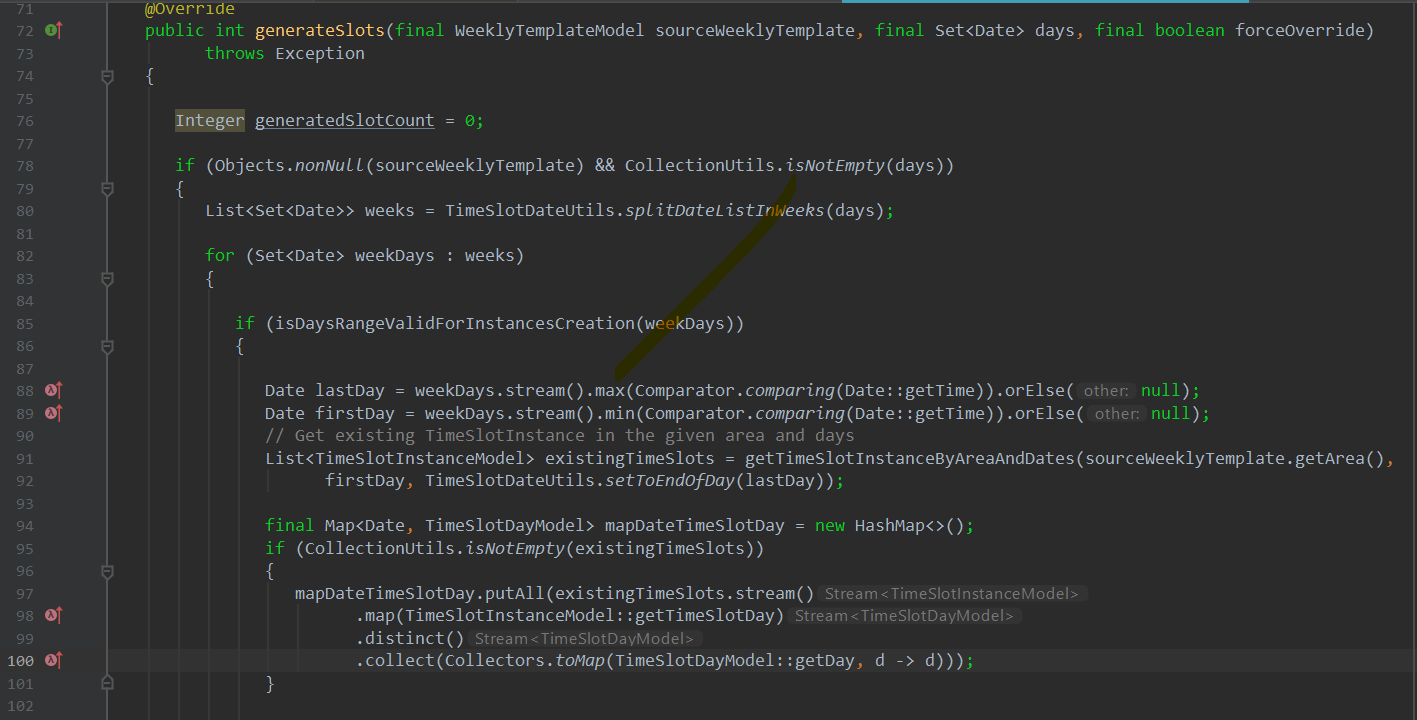Screen dimensions: 1417x720
Task: Click the generateSlots method name
Action: click(x=320, y=31)
